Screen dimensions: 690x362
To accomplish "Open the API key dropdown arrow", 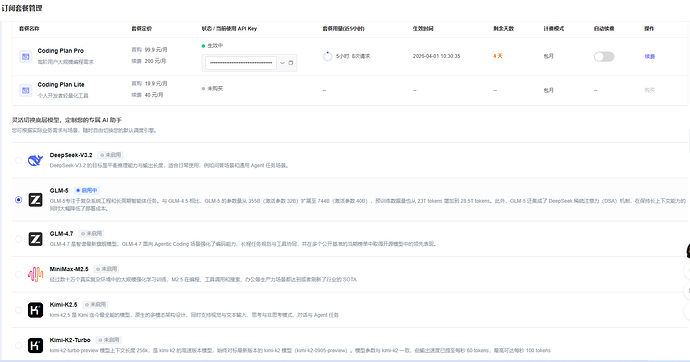I will pyautogui.click(x=282, y=63).
